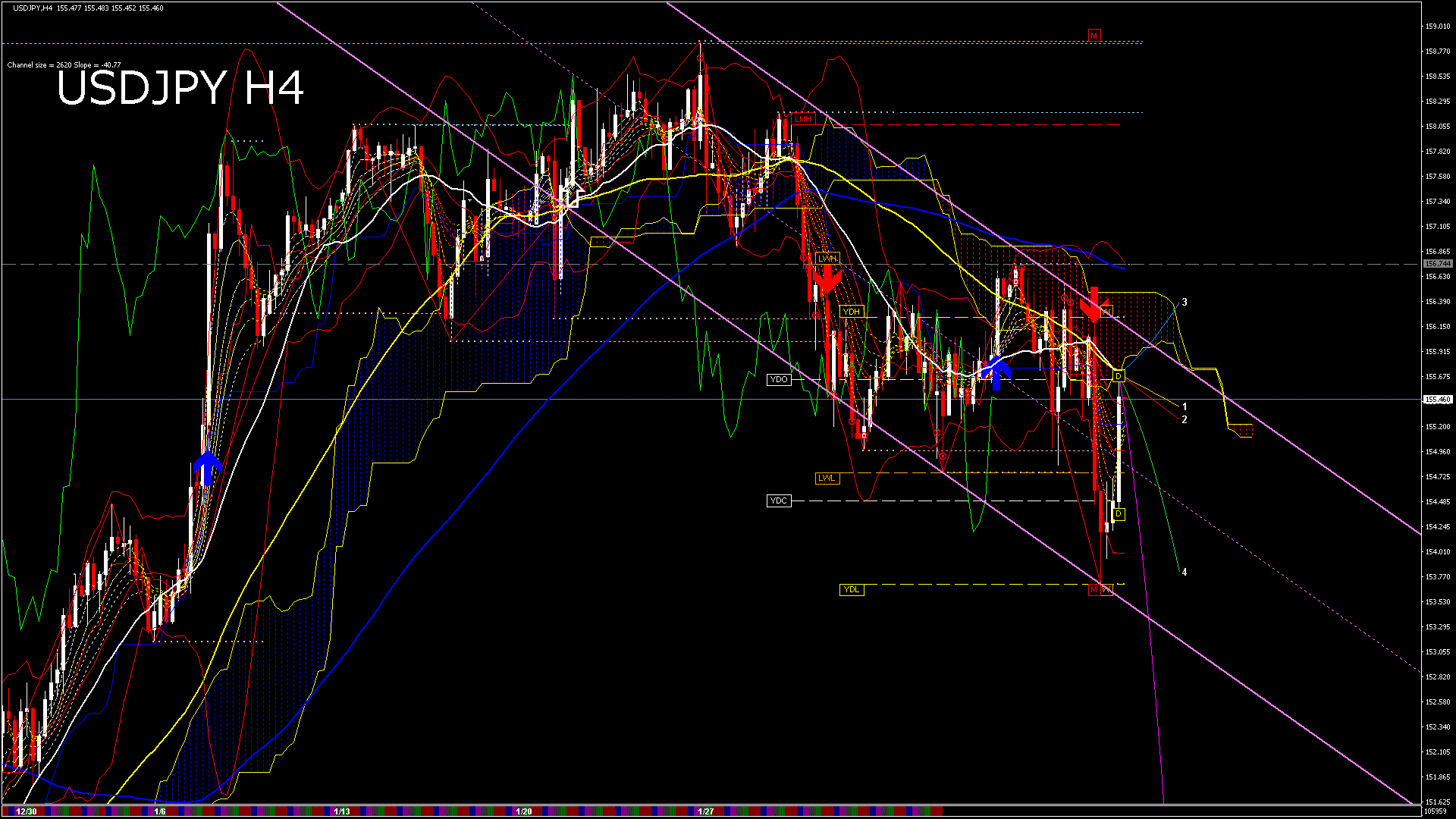This screenshot has width=1456, height=819.
Task: Click the 1/13 date on the time axis
Action: click(342, 811)
